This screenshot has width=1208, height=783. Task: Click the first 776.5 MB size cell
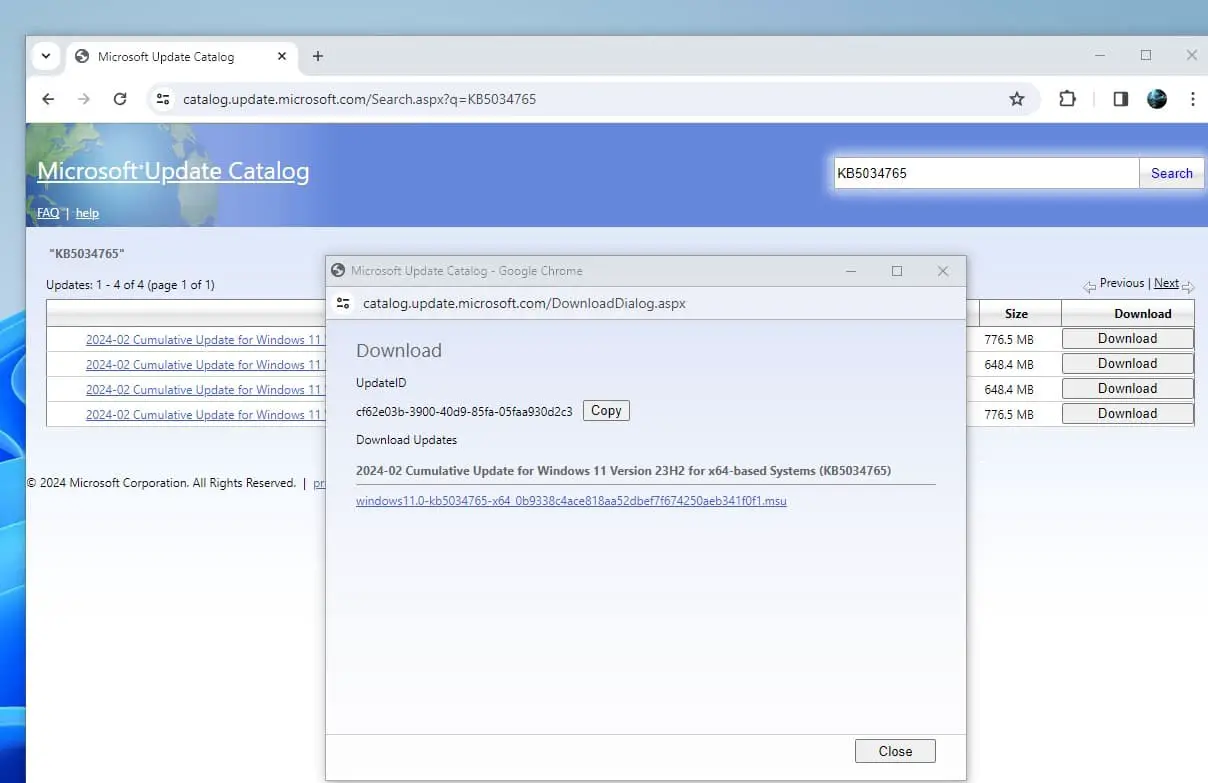pyautogui.click(x=1009, y=340)
